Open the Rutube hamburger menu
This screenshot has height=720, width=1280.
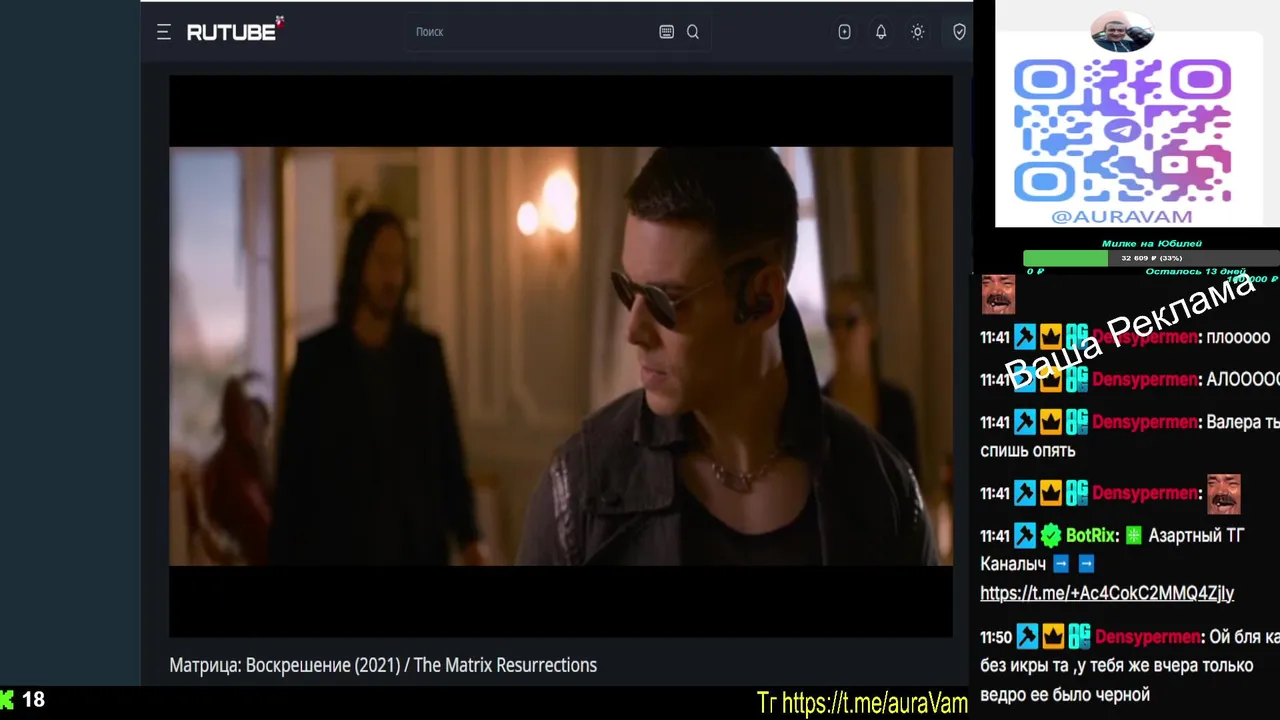click(x=164, y=32)
